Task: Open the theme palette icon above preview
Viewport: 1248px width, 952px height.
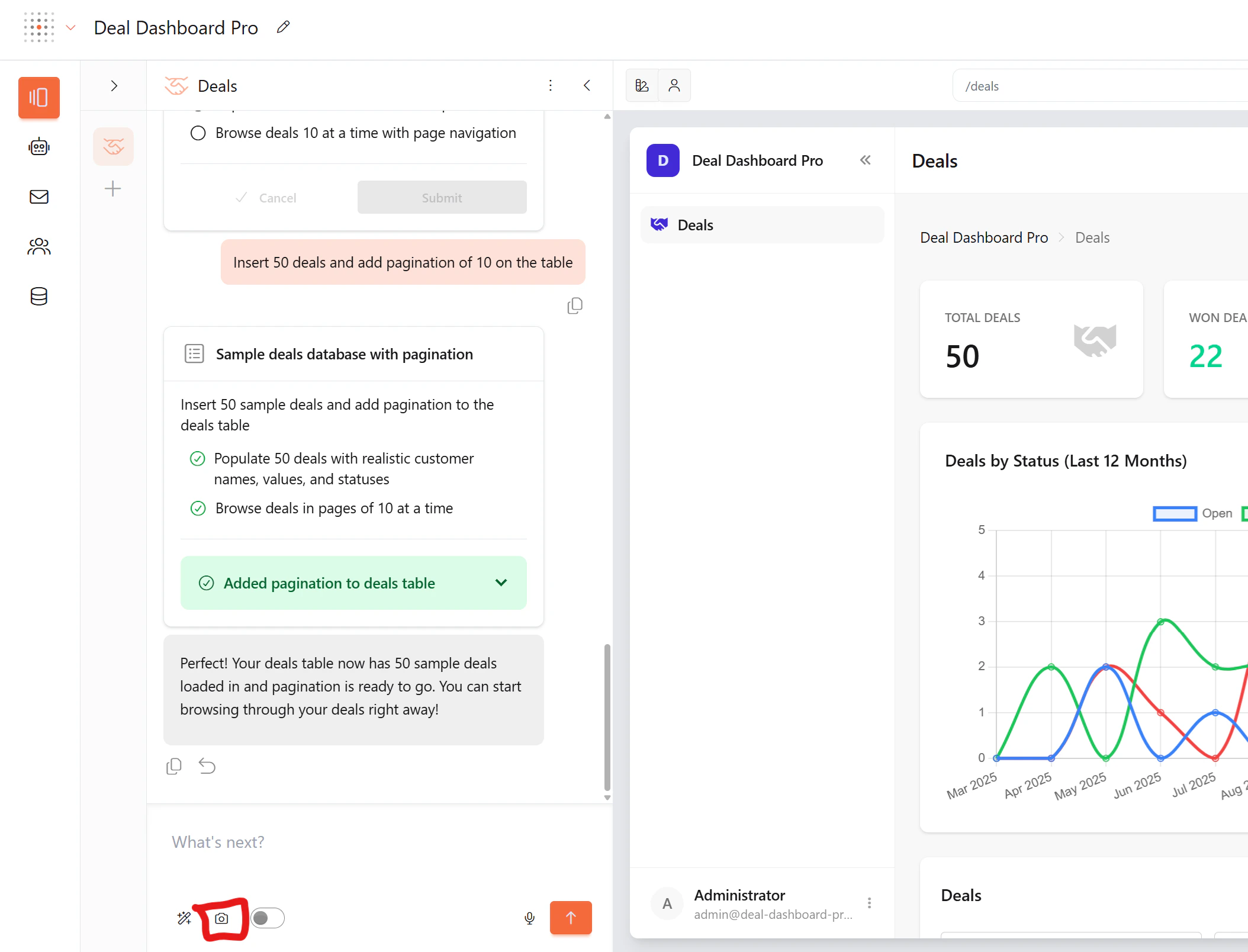Action: 642,85
